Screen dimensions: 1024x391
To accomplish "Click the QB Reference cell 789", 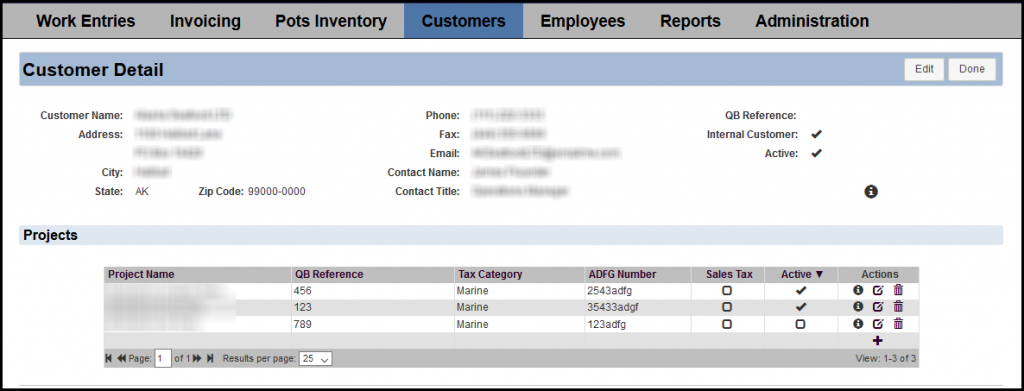I will point(303,324).
